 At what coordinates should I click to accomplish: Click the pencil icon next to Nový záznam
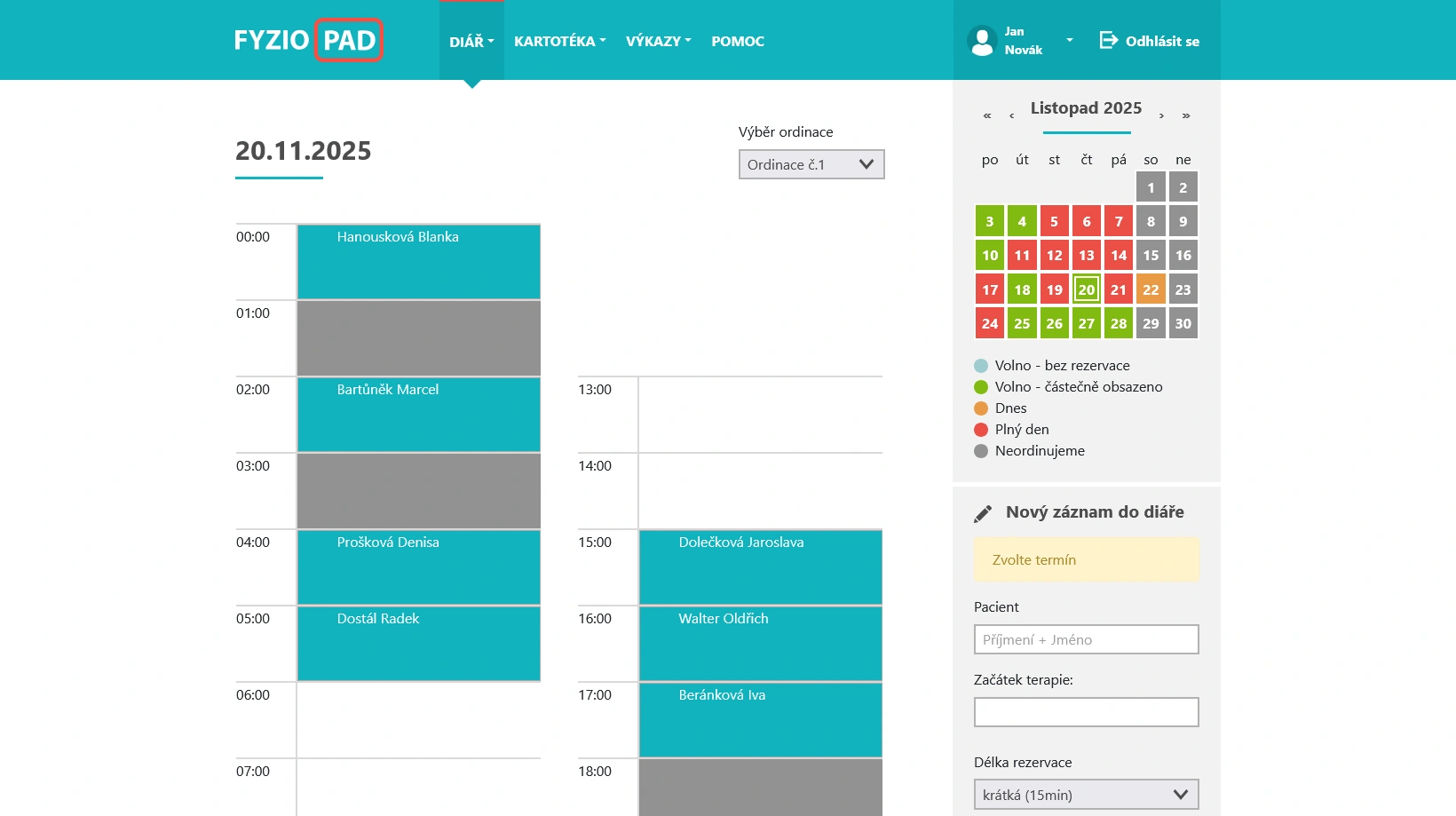pyautogui.click(x=982, y=512)
